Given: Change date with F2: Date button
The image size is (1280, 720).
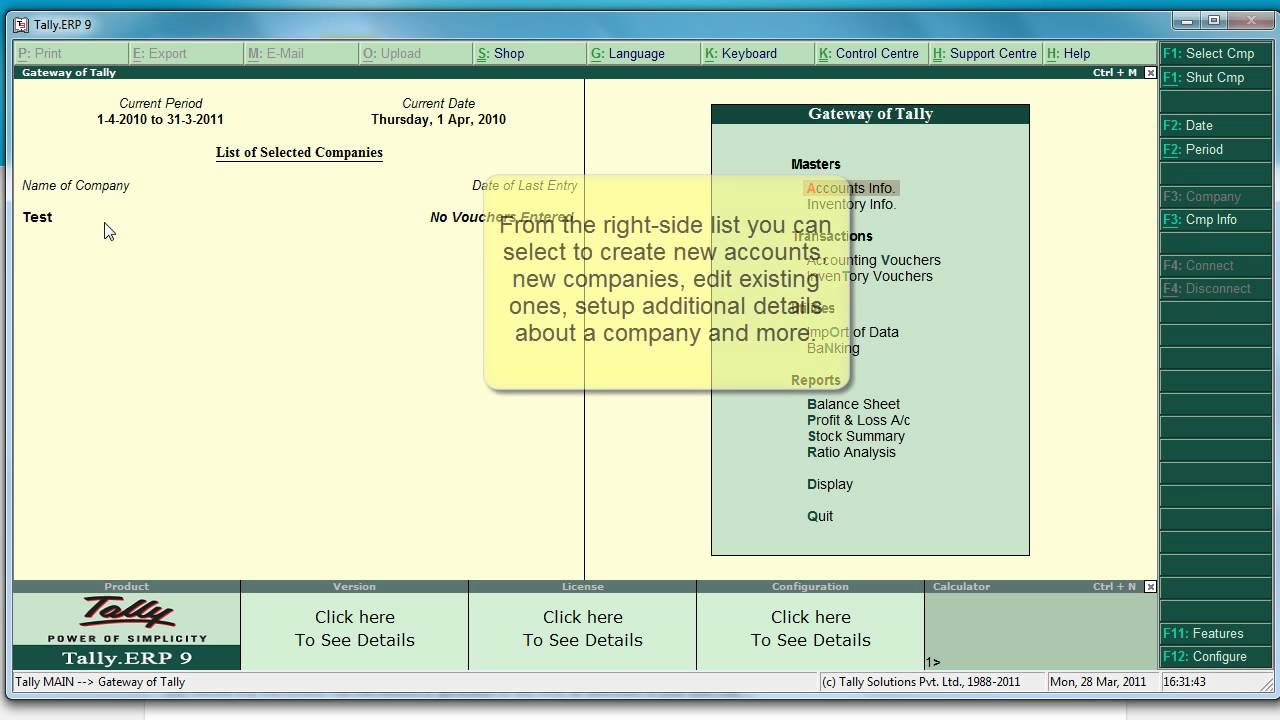Looking at the screenshot, I should click(x=1216, y=126).
